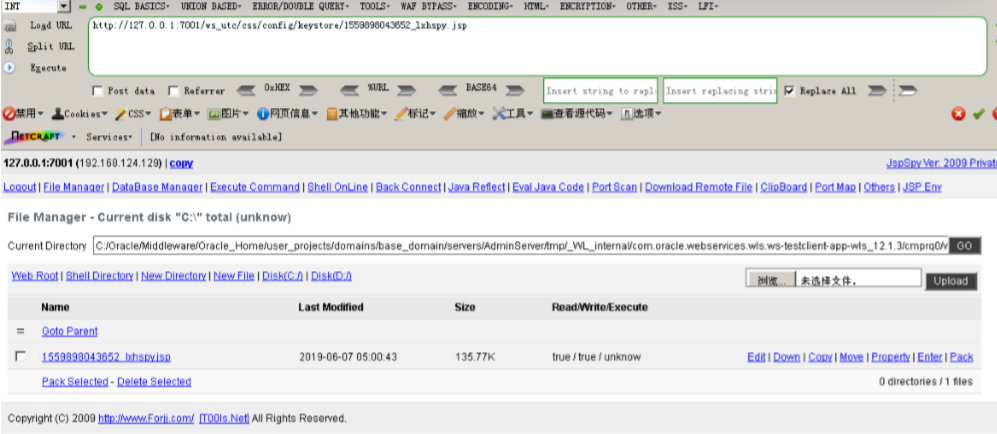Open the TOOLS menu in HackBar
This screenshot has height=434, width=997.
click(375, 6)
